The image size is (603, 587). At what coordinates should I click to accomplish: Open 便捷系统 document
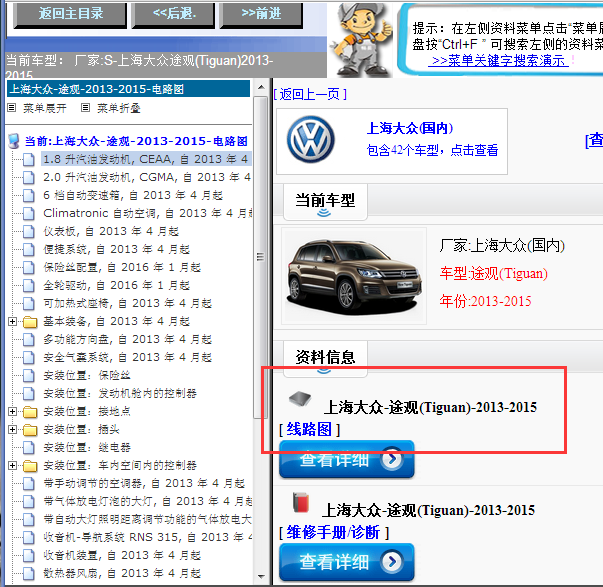point(117,249)
